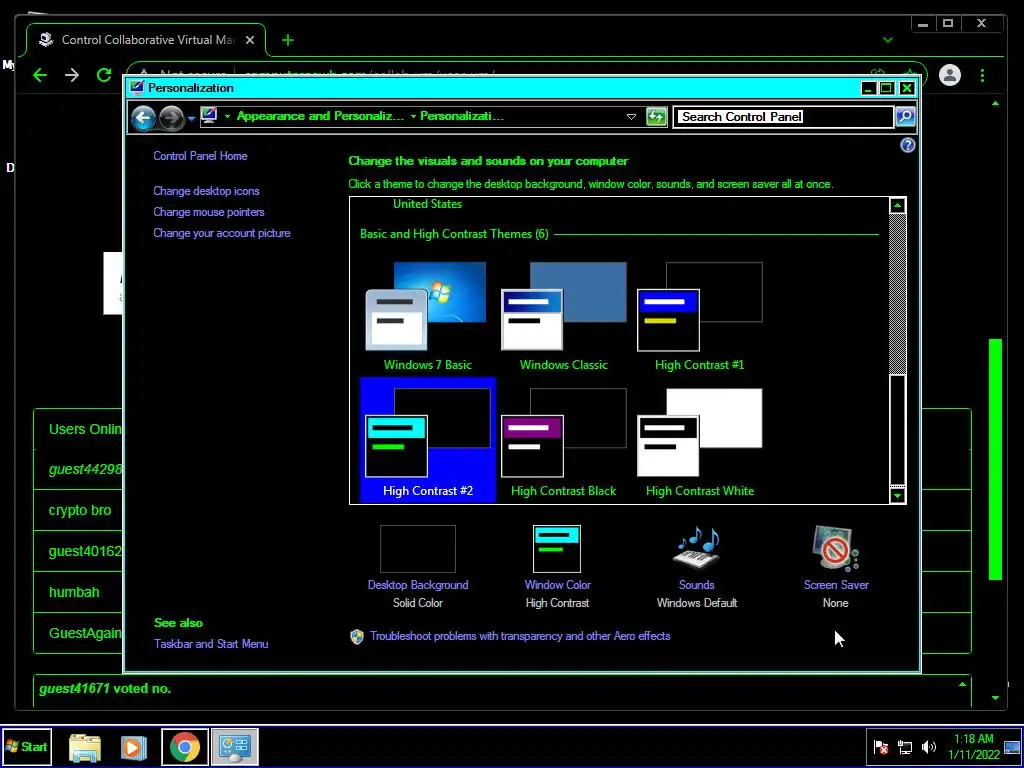The height and width of the screenshot is (768, 1024).
Task: Open recent pages dropdown beside Forward arrow
Action: (x=191, y=118)
